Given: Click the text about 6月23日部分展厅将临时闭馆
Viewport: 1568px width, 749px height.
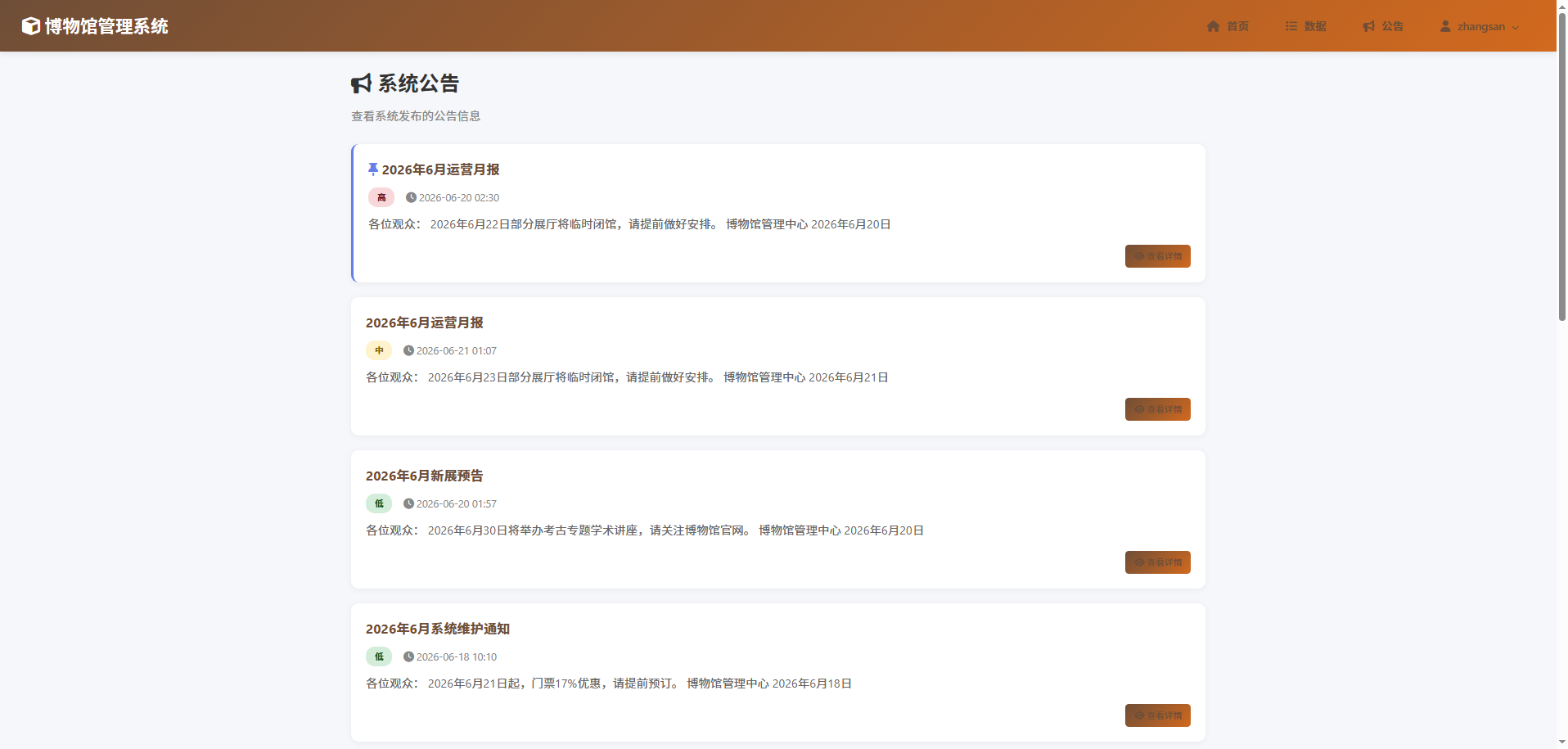Looking at the screenshot, I should coord(627,377).
